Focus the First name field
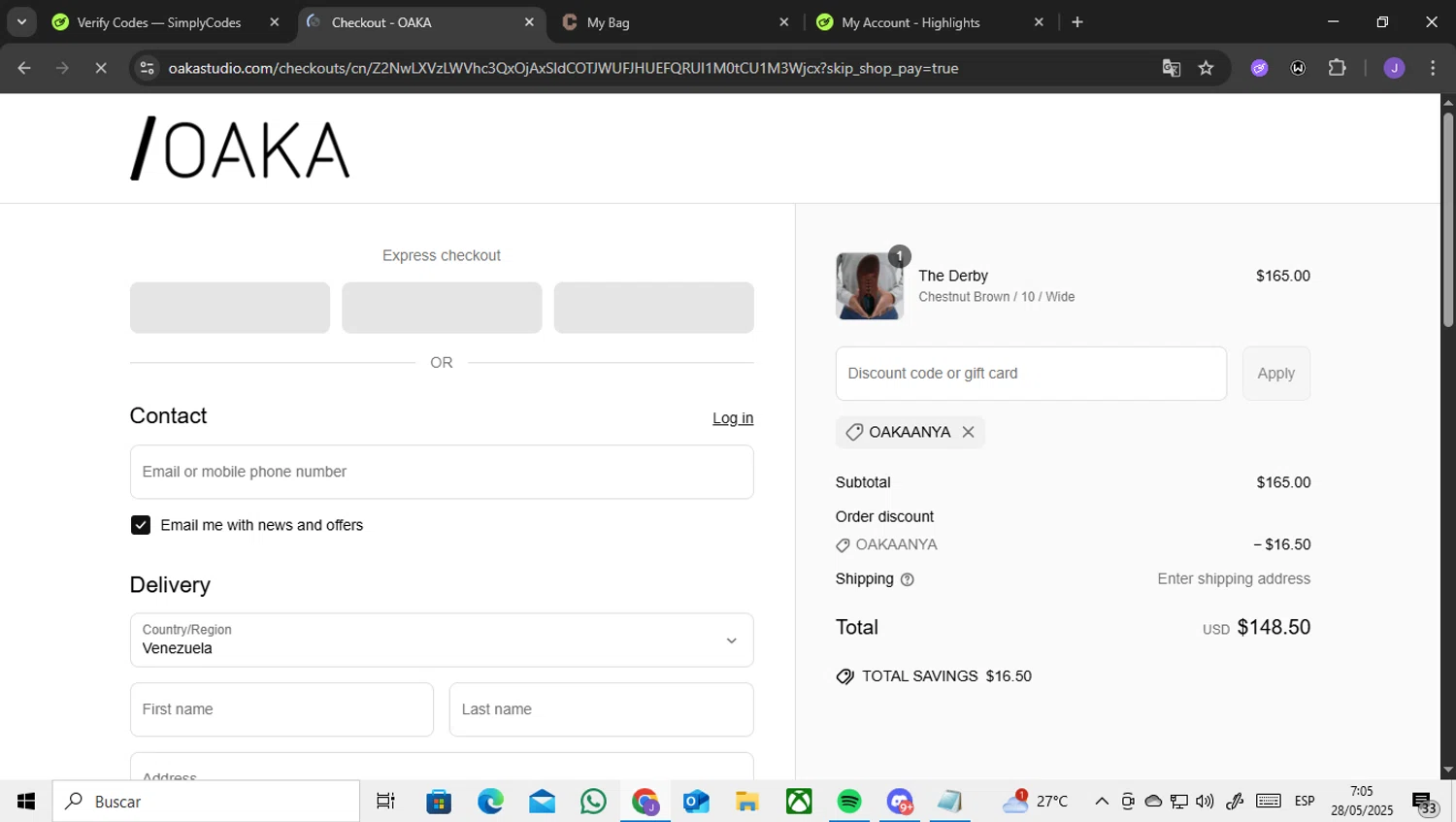Viewport: 1456px width, 822px height. [x=281, y=709]
